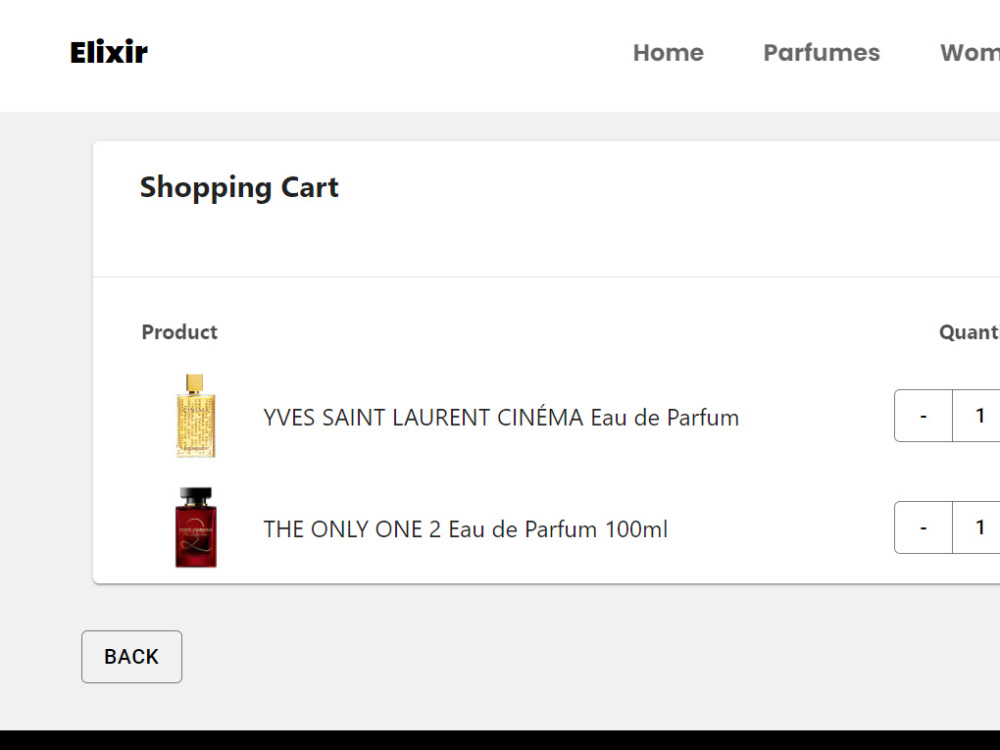The width and height of the screenshot is (1000, 750).
Task: Select quantity field for THE ONLY ONE 2
Action: pos(976,527)
